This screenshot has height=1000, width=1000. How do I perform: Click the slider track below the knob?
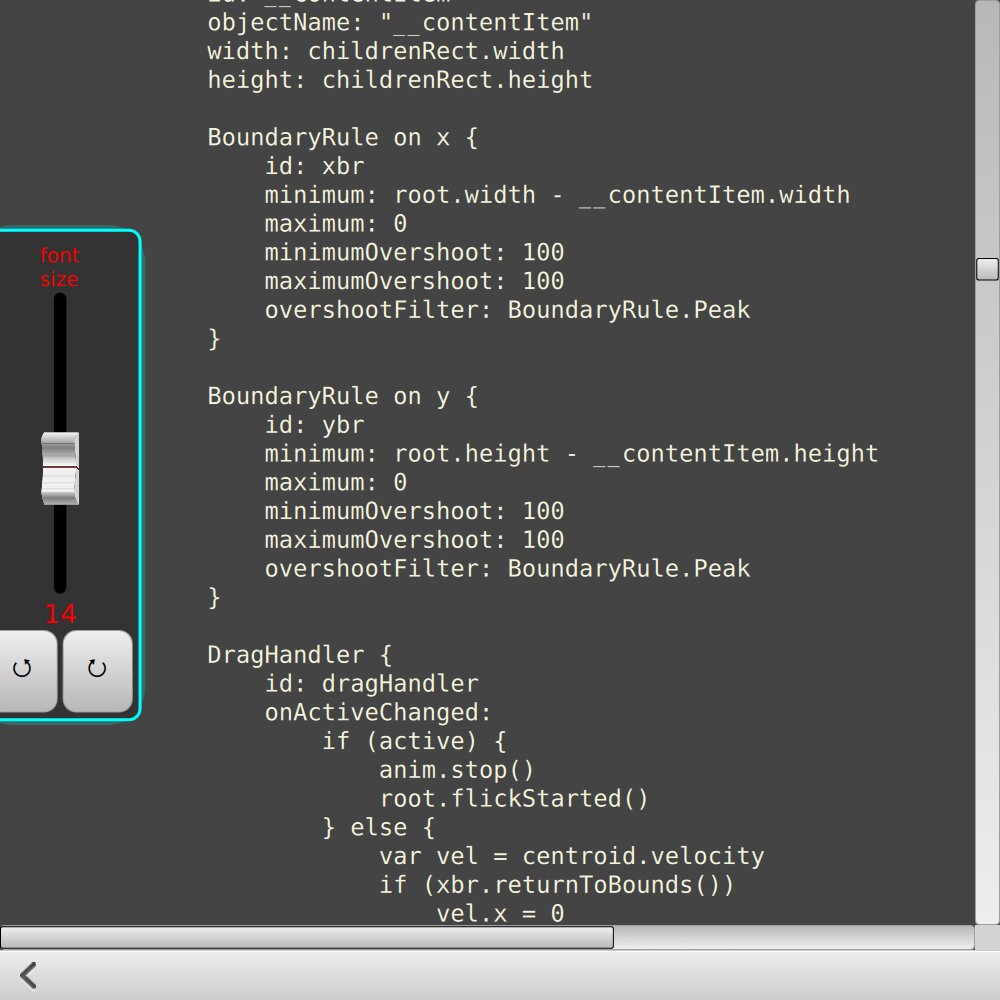point(60,550)
